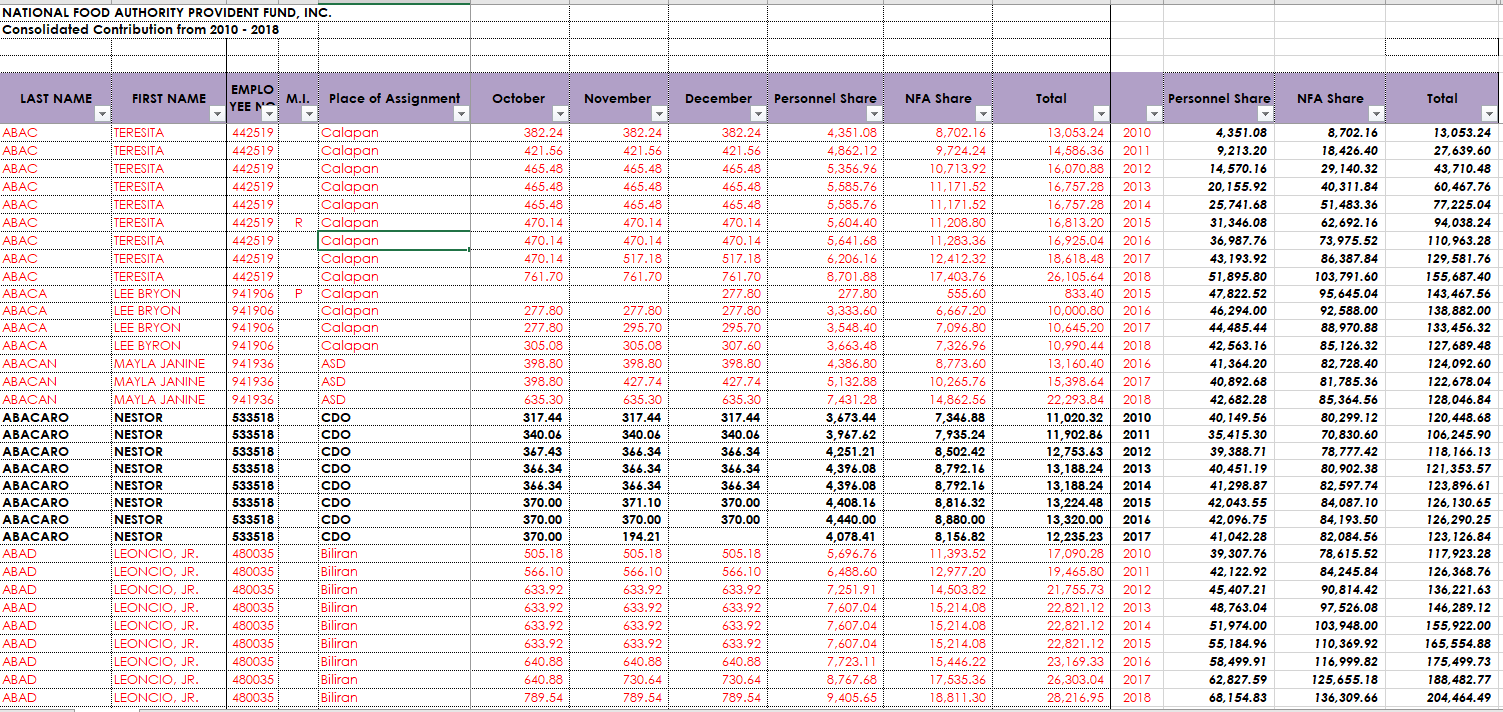Viewport: 1503px width, 712px height.
Task: Open the FIRST NAME filter dropdown
Action: [x=217, y=115]
